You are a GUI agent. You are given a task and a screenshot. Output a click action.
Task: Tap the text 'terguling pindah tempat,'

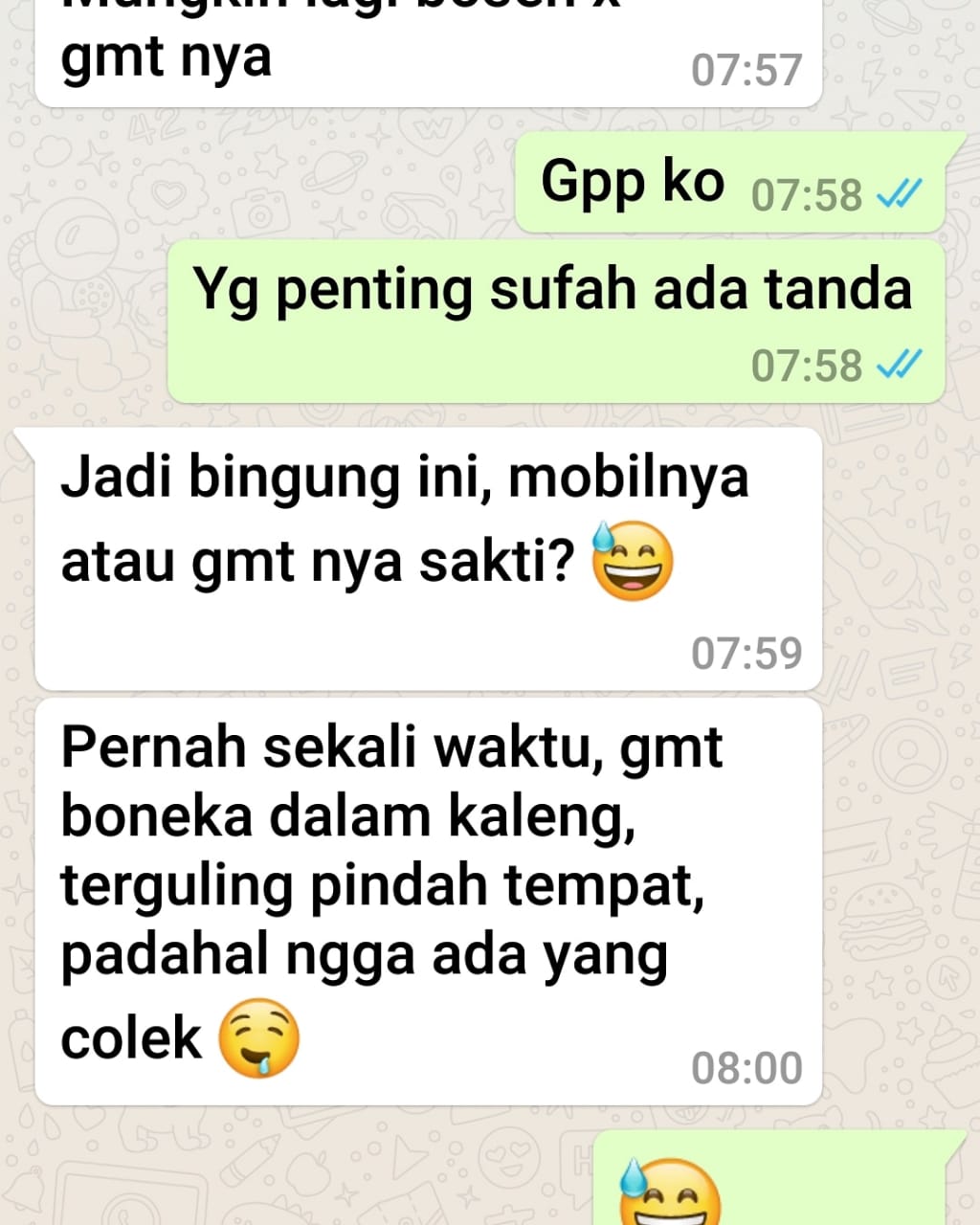tap(383, 886)
